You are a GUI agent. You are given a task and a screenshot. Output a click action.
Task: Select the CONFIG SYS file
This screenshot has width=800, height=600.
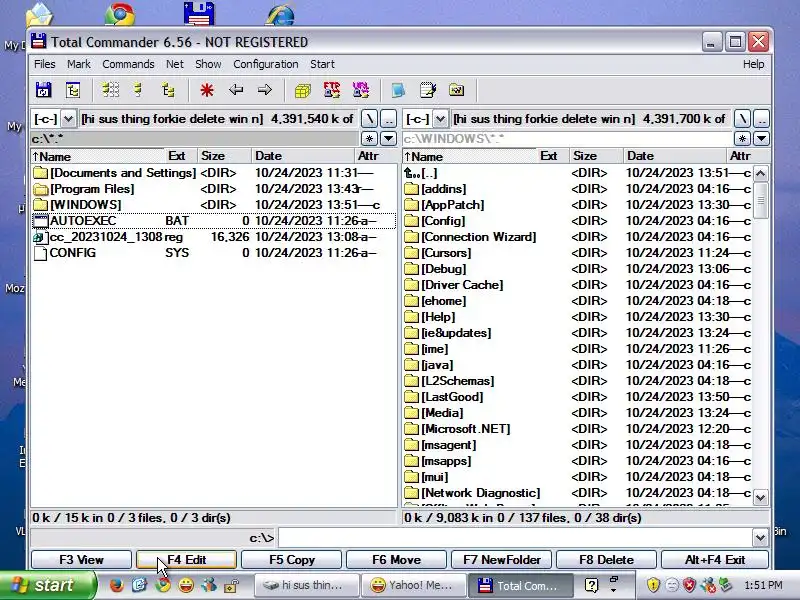click(213, 253)
